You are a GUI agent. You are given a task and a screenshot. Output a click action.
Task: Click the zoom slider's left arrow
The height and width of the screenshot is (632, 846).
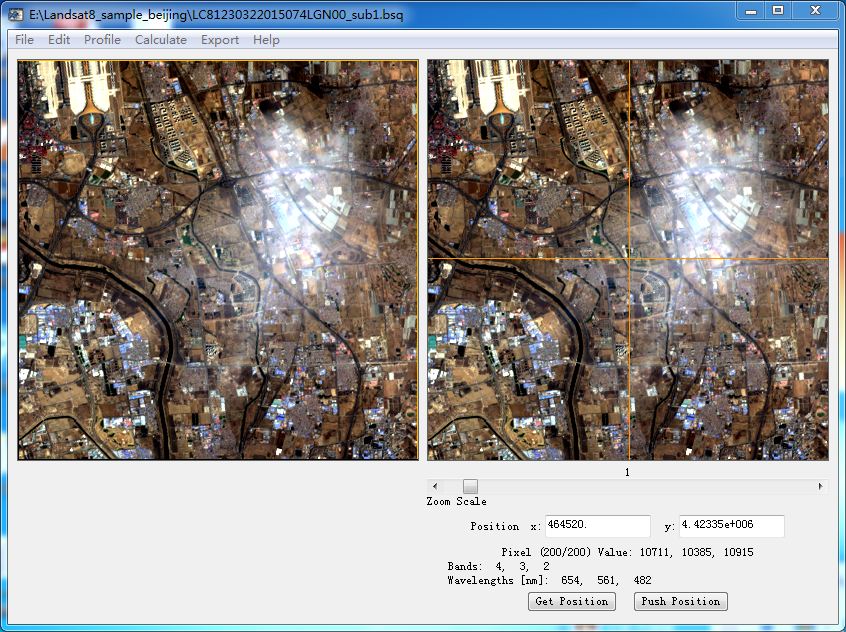point(434,486)
